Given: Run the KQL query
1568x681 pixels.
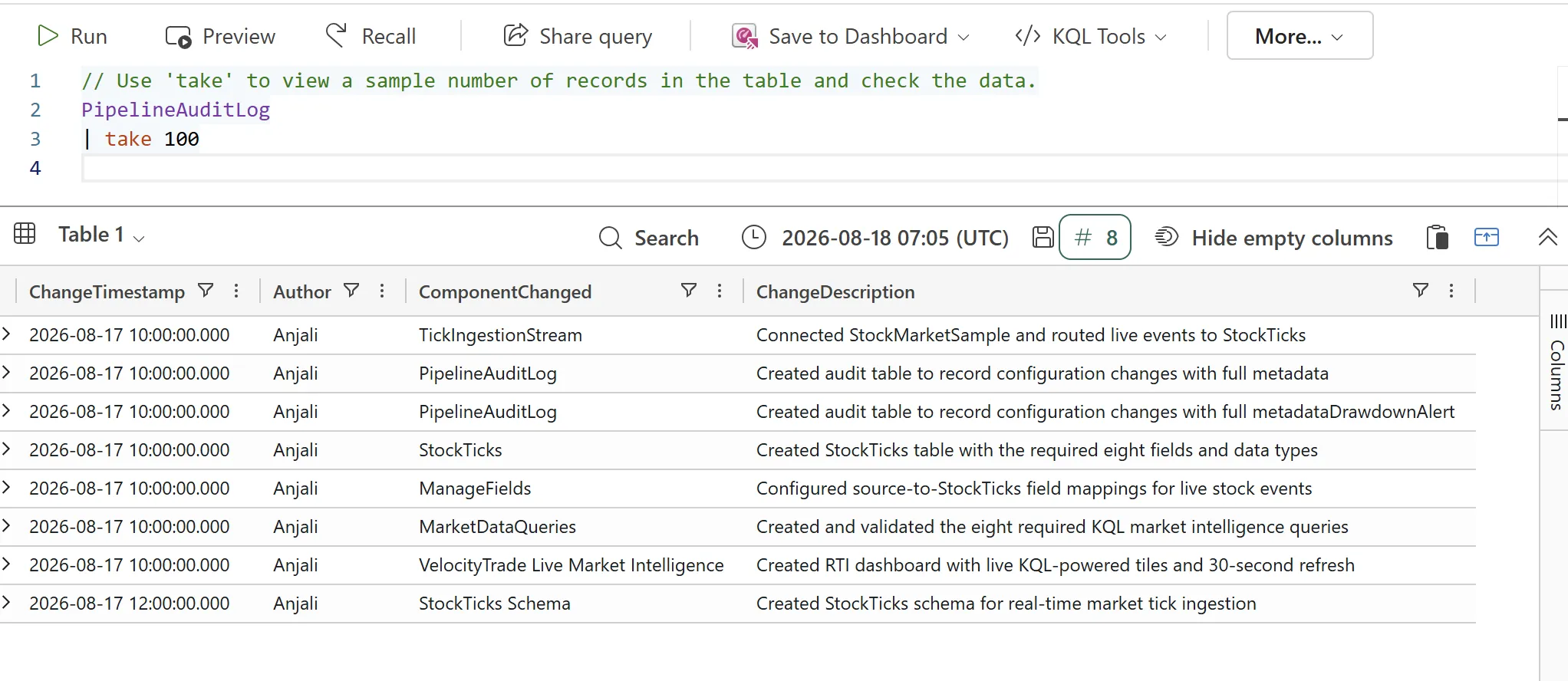Looking at the screenshot, I should tap(72, 36).
